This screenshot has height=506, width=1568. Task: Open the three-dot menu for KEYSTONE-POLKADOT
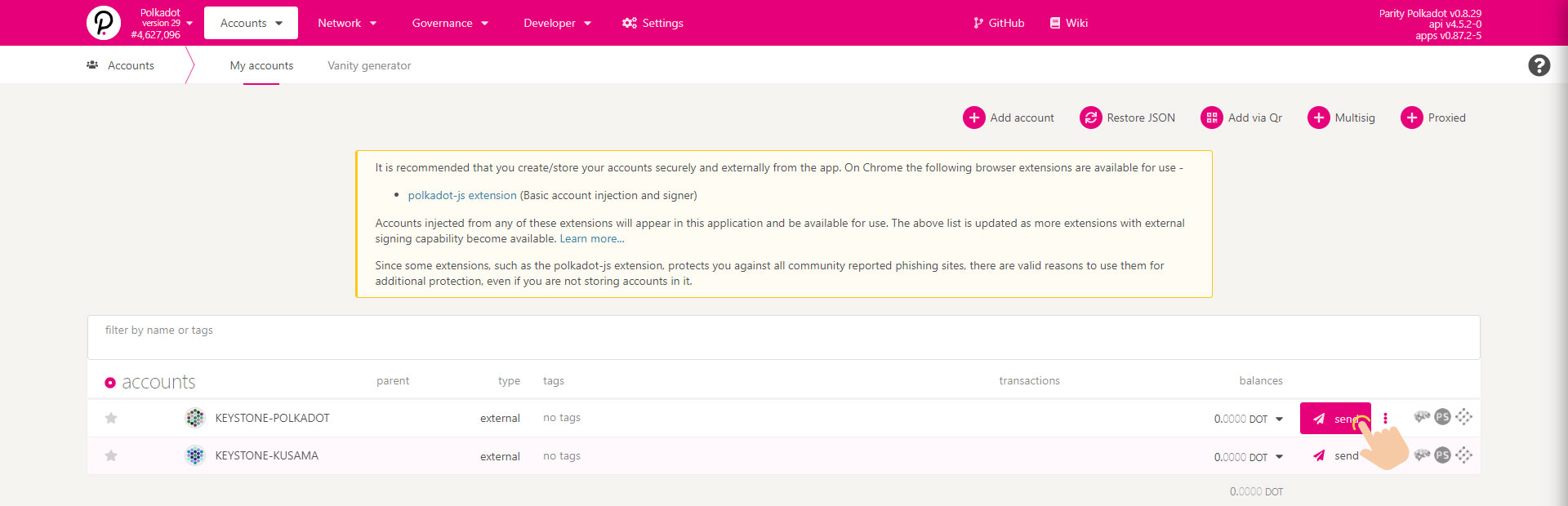pos(1385,418)
